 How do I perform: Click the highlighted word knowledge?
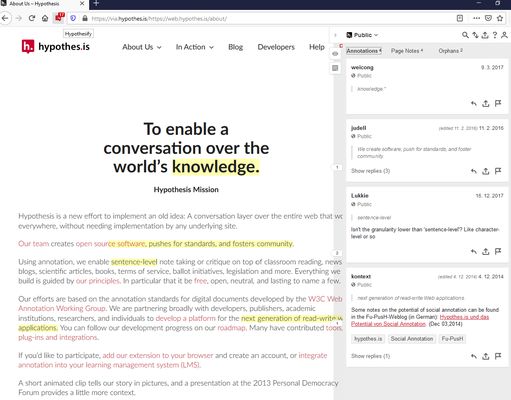(x=215, y=167)
